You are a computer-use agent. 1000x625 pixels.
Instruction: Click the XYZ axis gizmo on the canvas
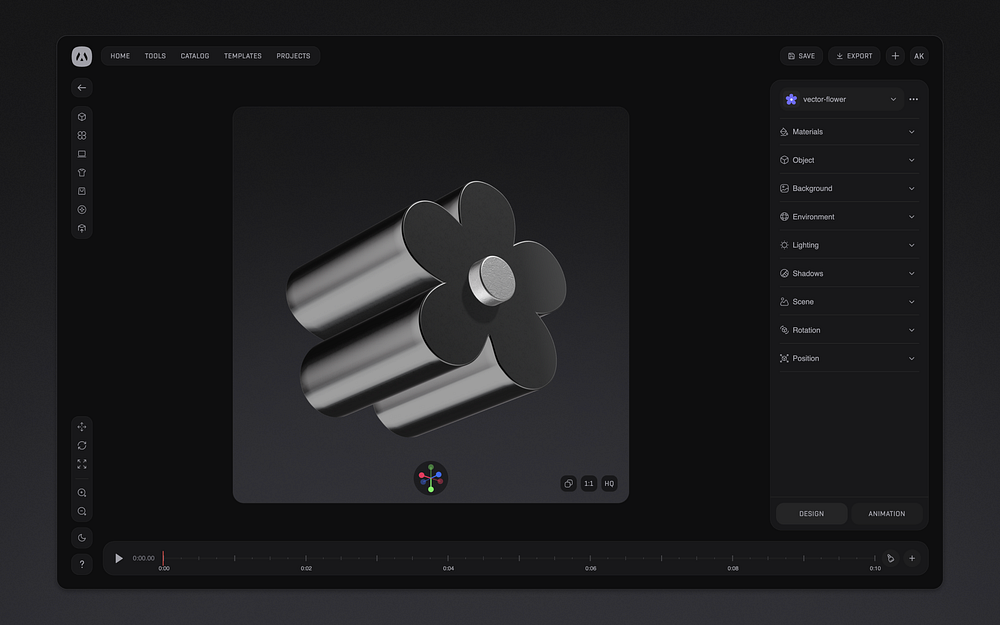pos(431,478)
